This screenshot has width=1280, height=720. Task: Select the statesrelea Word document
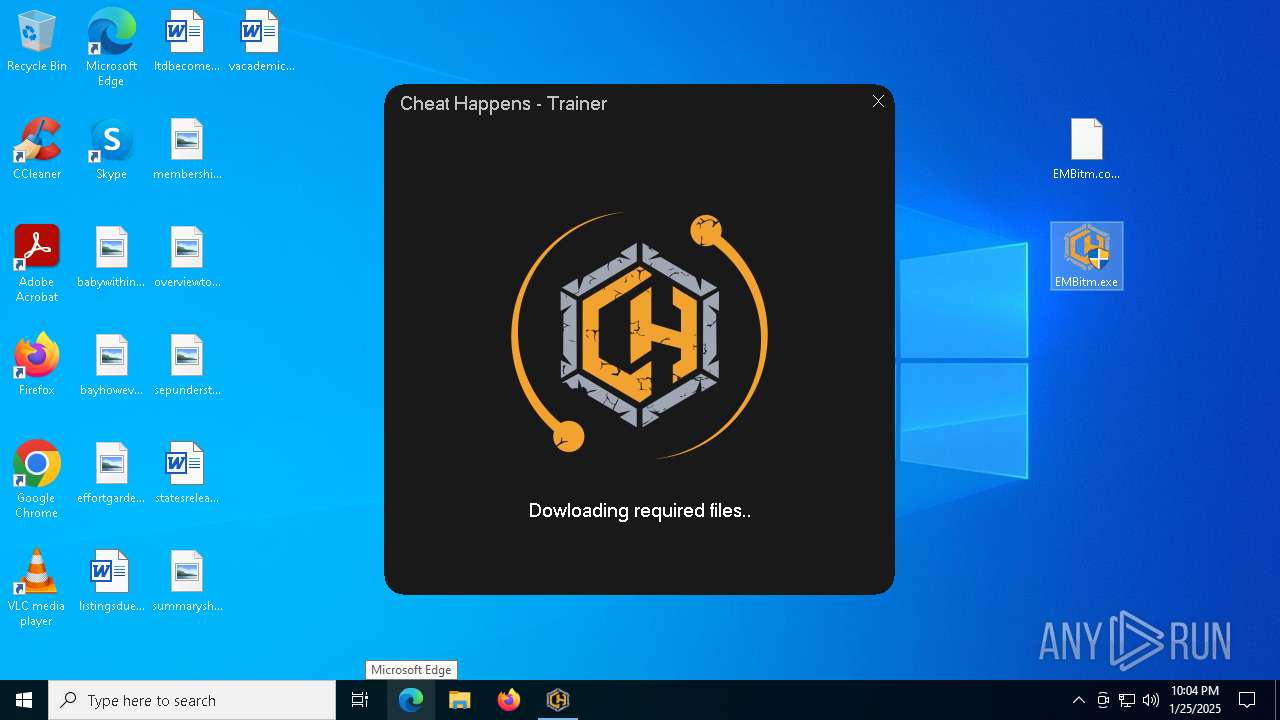(186, 474)
